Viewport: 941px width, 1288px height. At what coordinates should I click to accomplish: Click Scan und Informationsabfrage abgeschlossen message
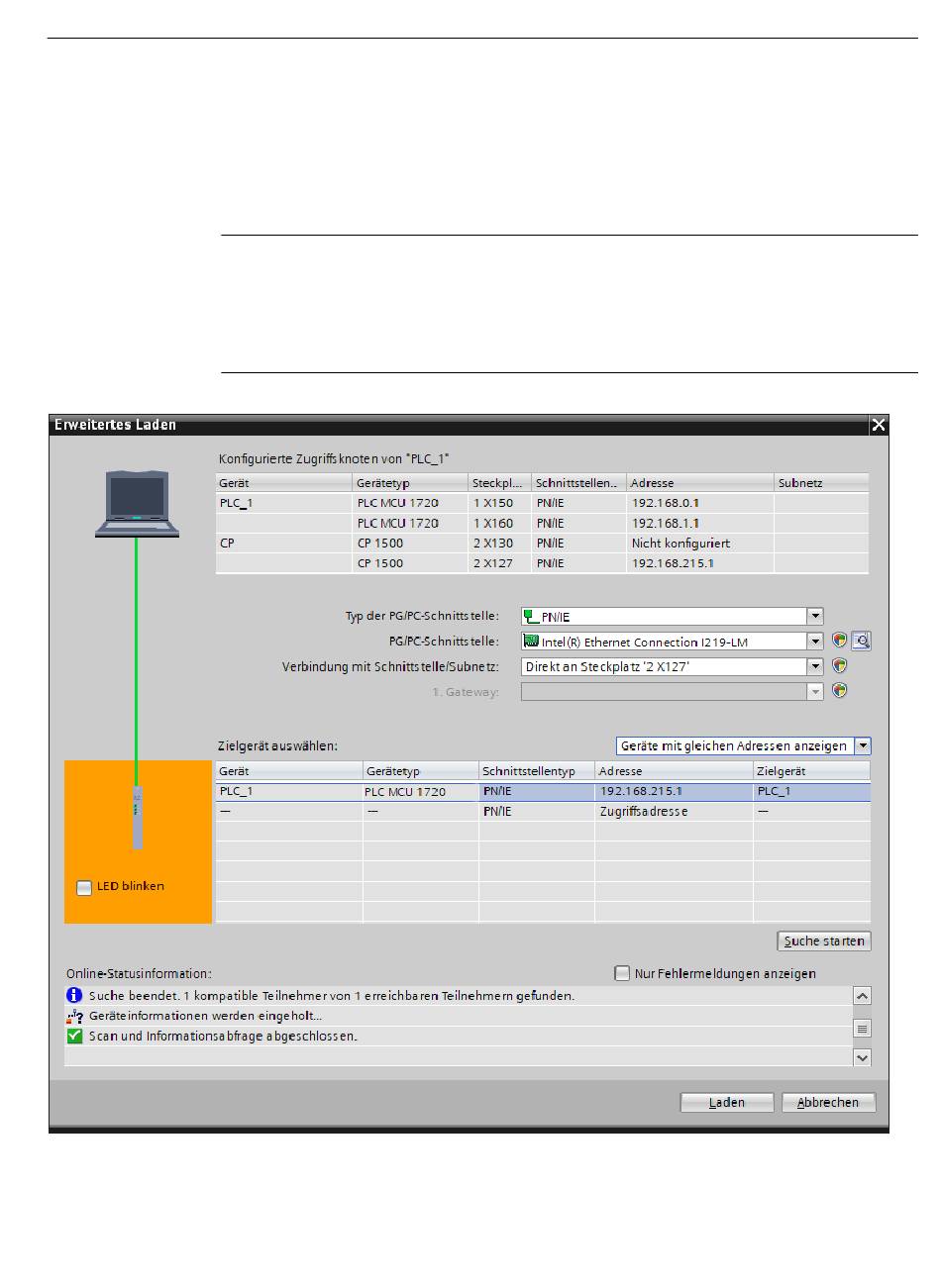pyautogui.click(x=223, y=1037)
